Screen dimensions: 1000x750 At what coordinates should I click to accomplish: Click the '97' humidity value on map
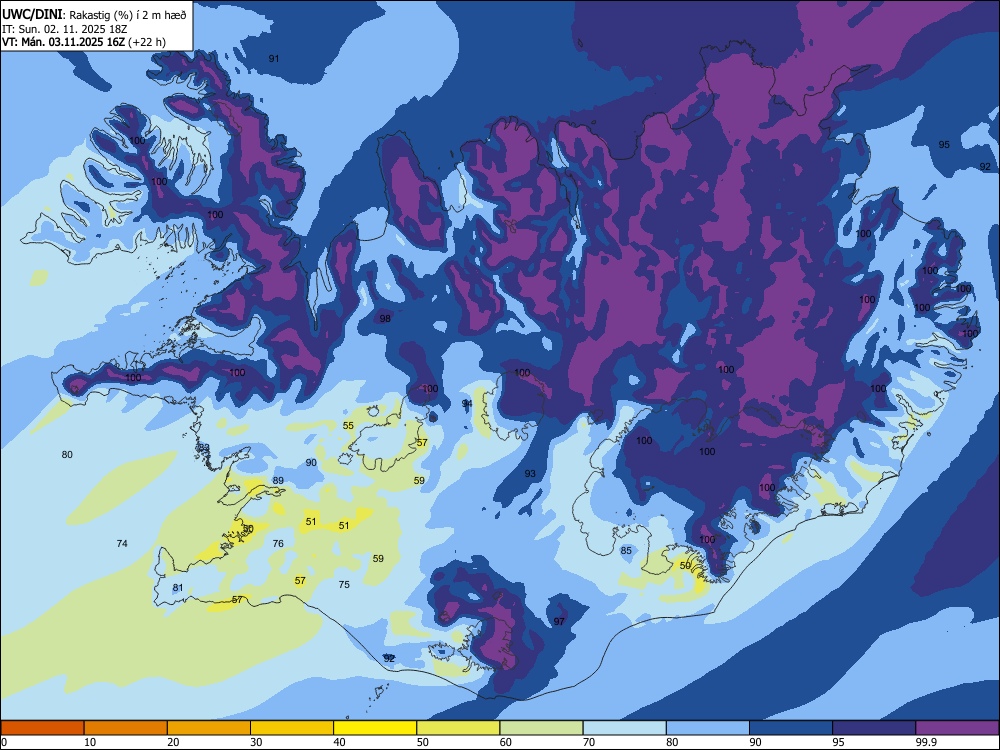(559, 621)
